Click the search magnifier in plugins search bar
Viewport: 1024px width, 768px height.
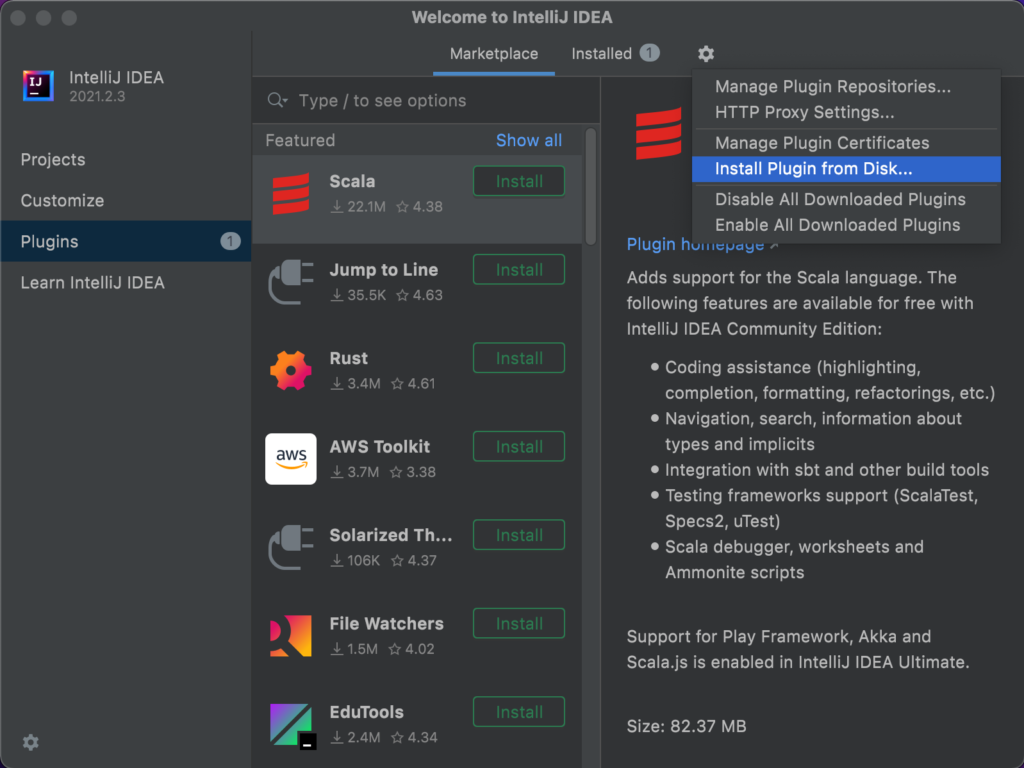[274, 100]
